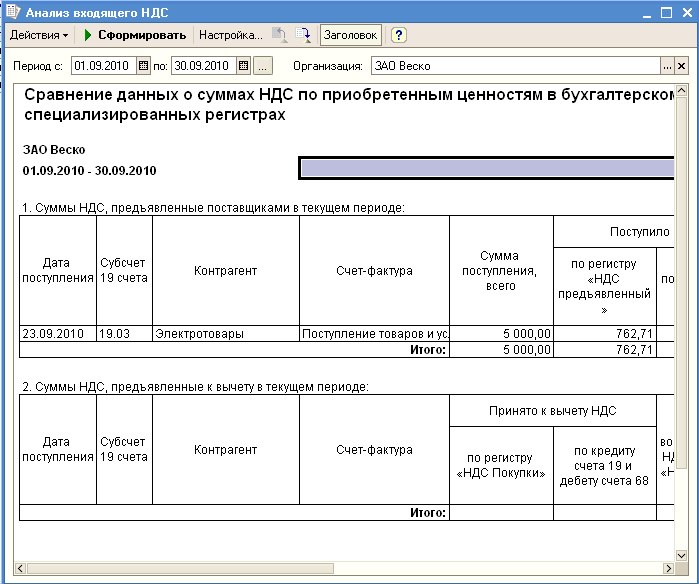Click the Контрагент header in the first table
This screenshot has width=699, height=584.
226,271
